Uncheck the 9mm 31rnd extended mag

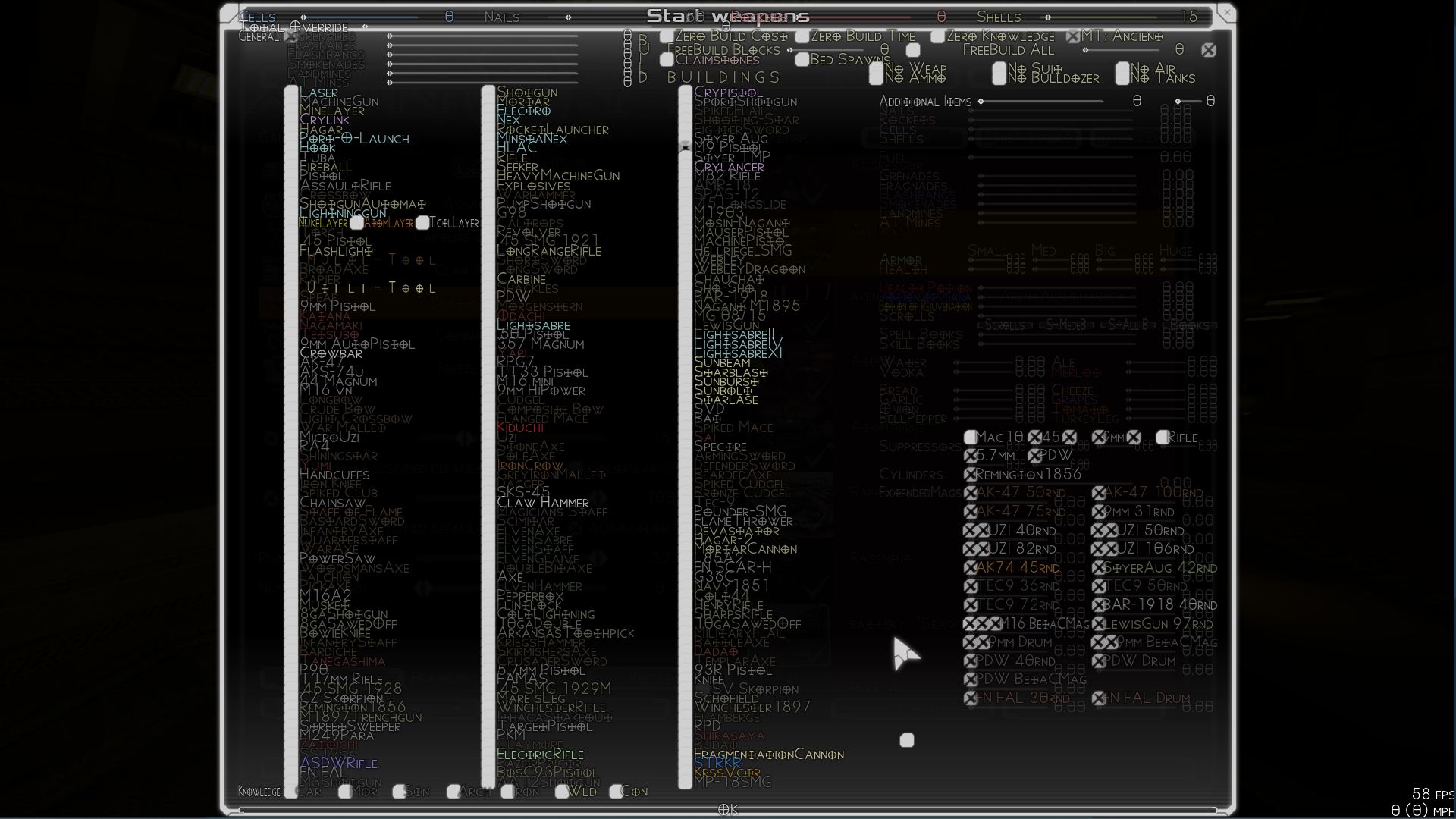coord(1100,512)
